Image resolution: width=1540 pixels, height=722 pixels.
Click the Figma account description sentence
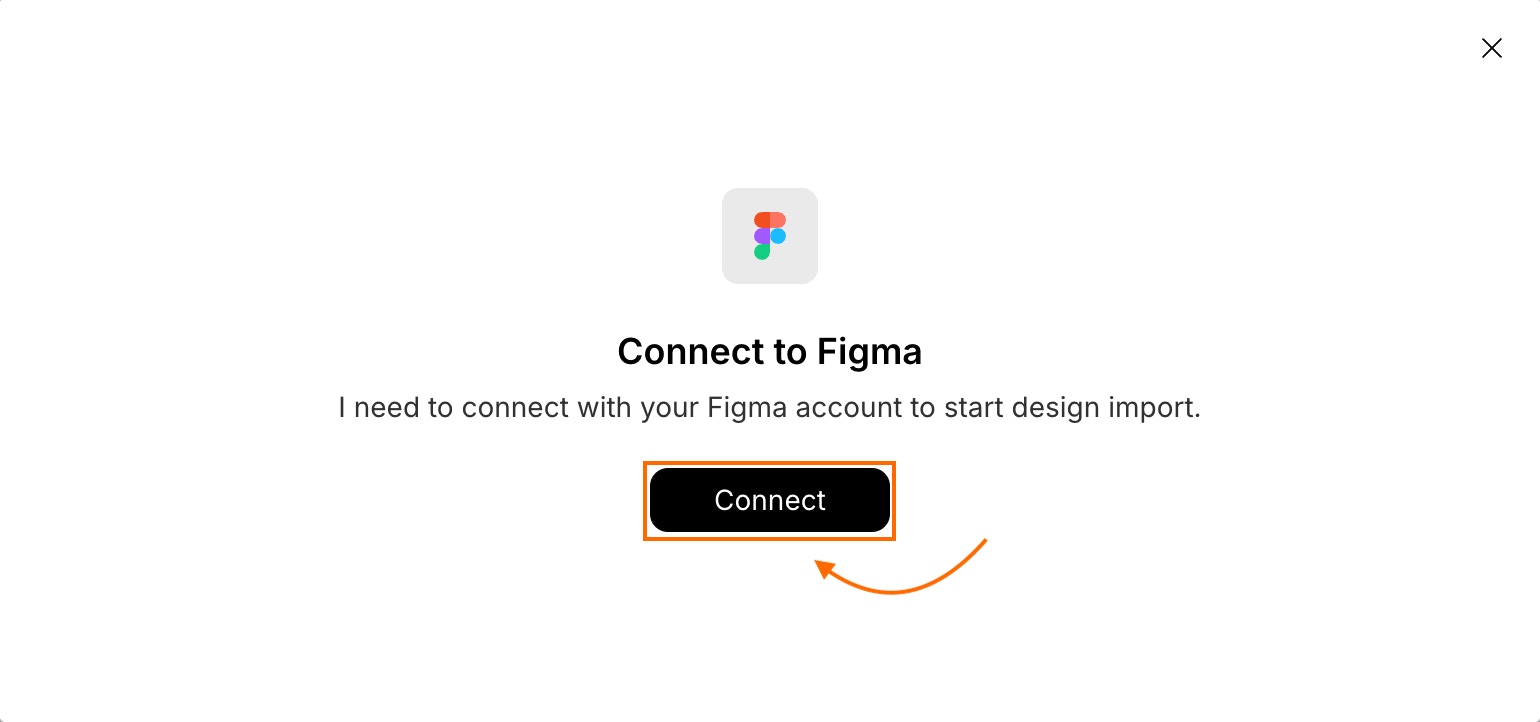coord(770,407)
